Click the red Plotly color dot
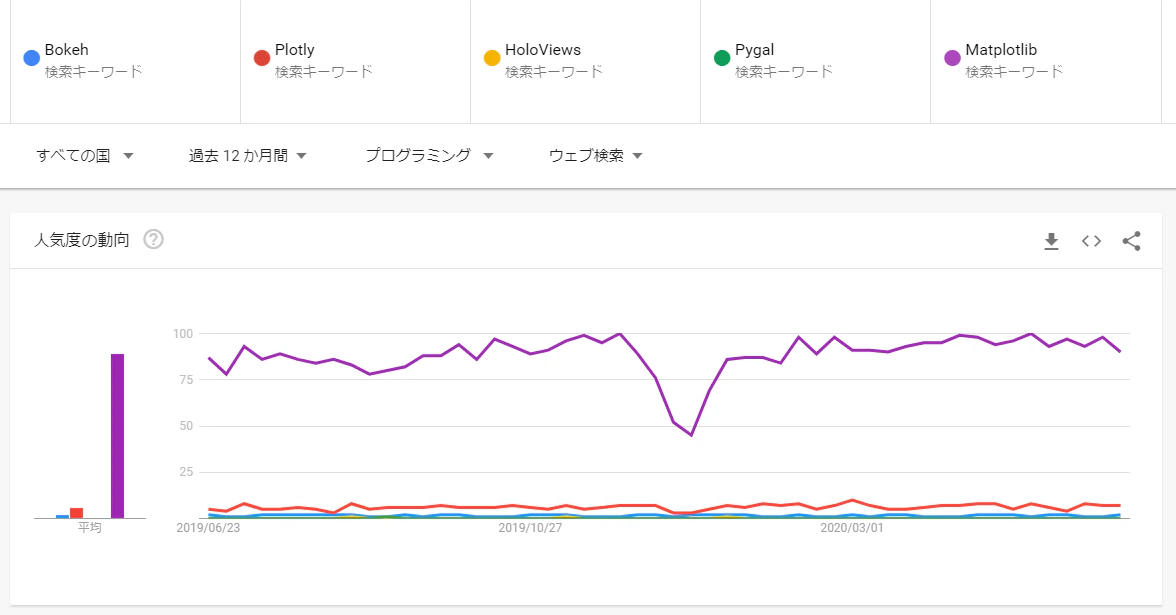 (x=262, y=58)
